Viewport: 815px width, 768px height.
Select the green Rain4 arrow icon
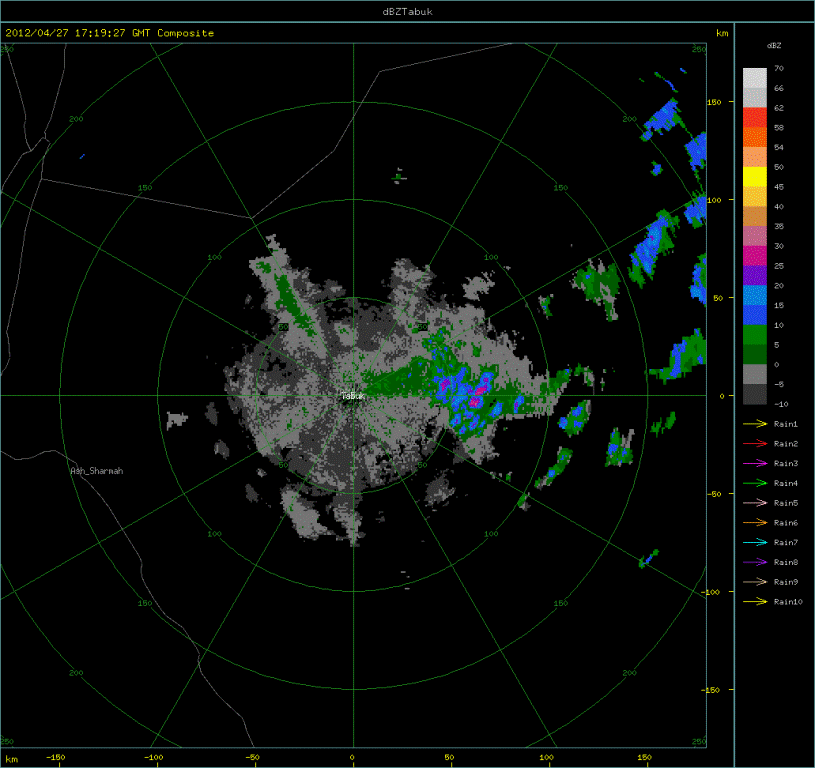coord(755,483)
